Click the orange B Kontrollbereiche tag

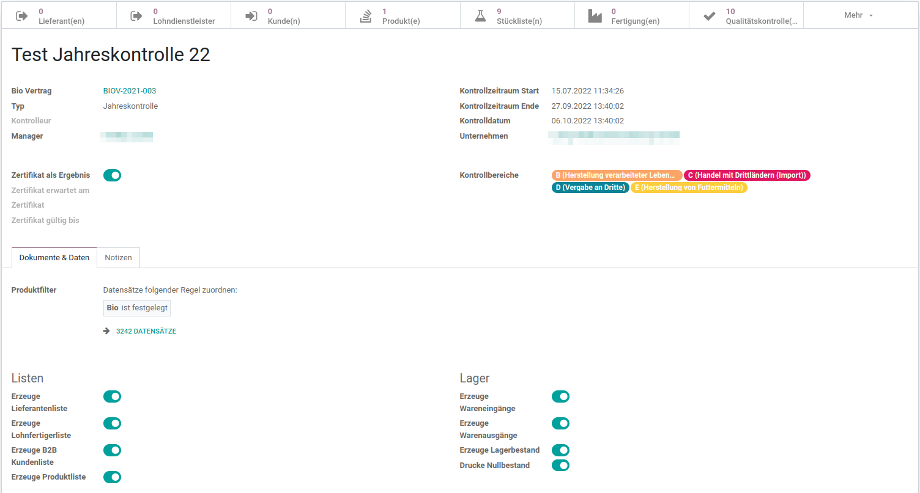tap(617, 175)
